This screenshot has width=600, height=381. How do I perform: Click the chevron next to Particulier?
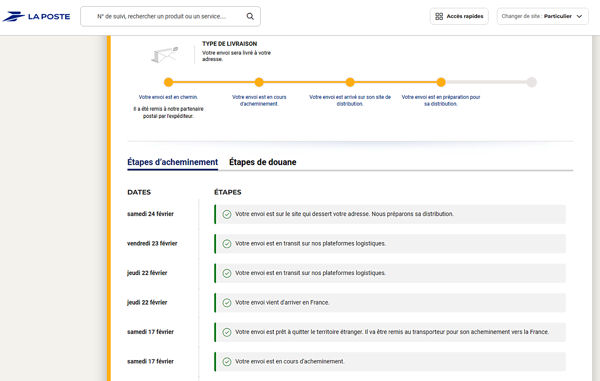(x=579, y=16)
